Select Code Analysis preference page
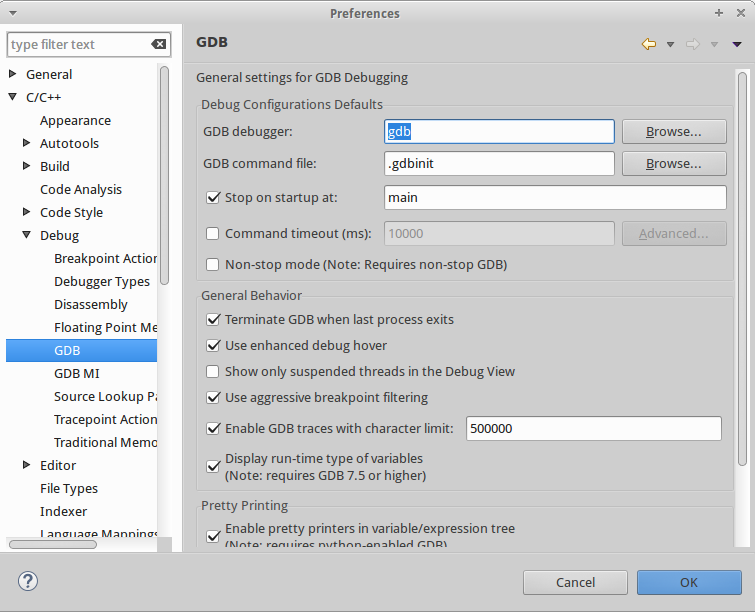This screenshot has height=612, width=755. (81, 189)
